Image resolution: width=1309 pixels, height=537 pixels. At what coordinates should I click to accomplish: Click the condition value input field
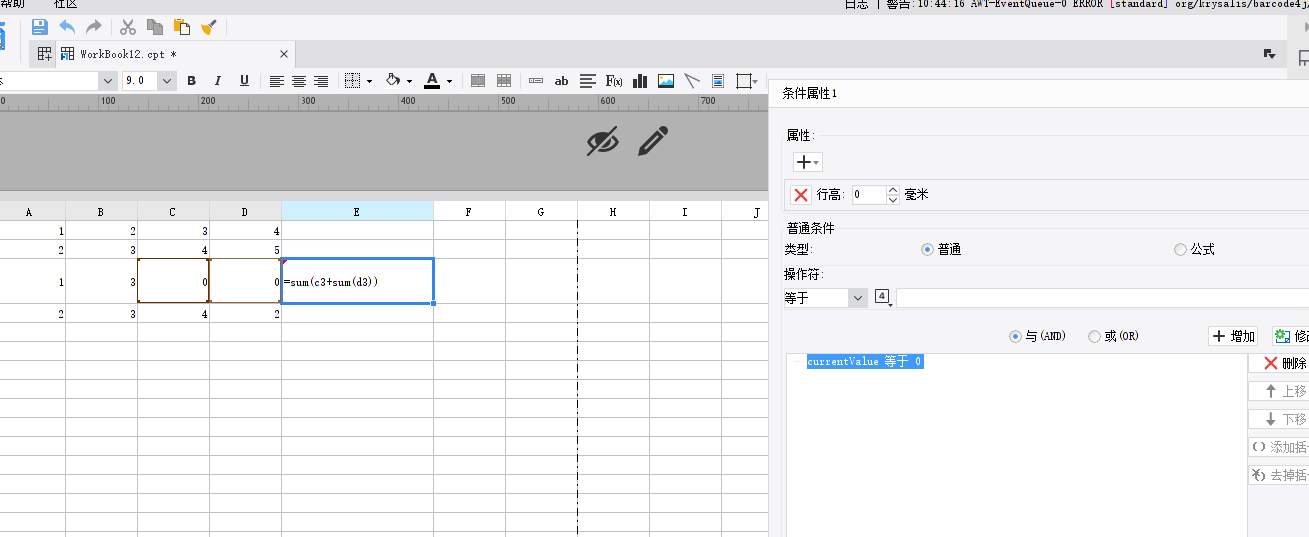point(1102,297)
